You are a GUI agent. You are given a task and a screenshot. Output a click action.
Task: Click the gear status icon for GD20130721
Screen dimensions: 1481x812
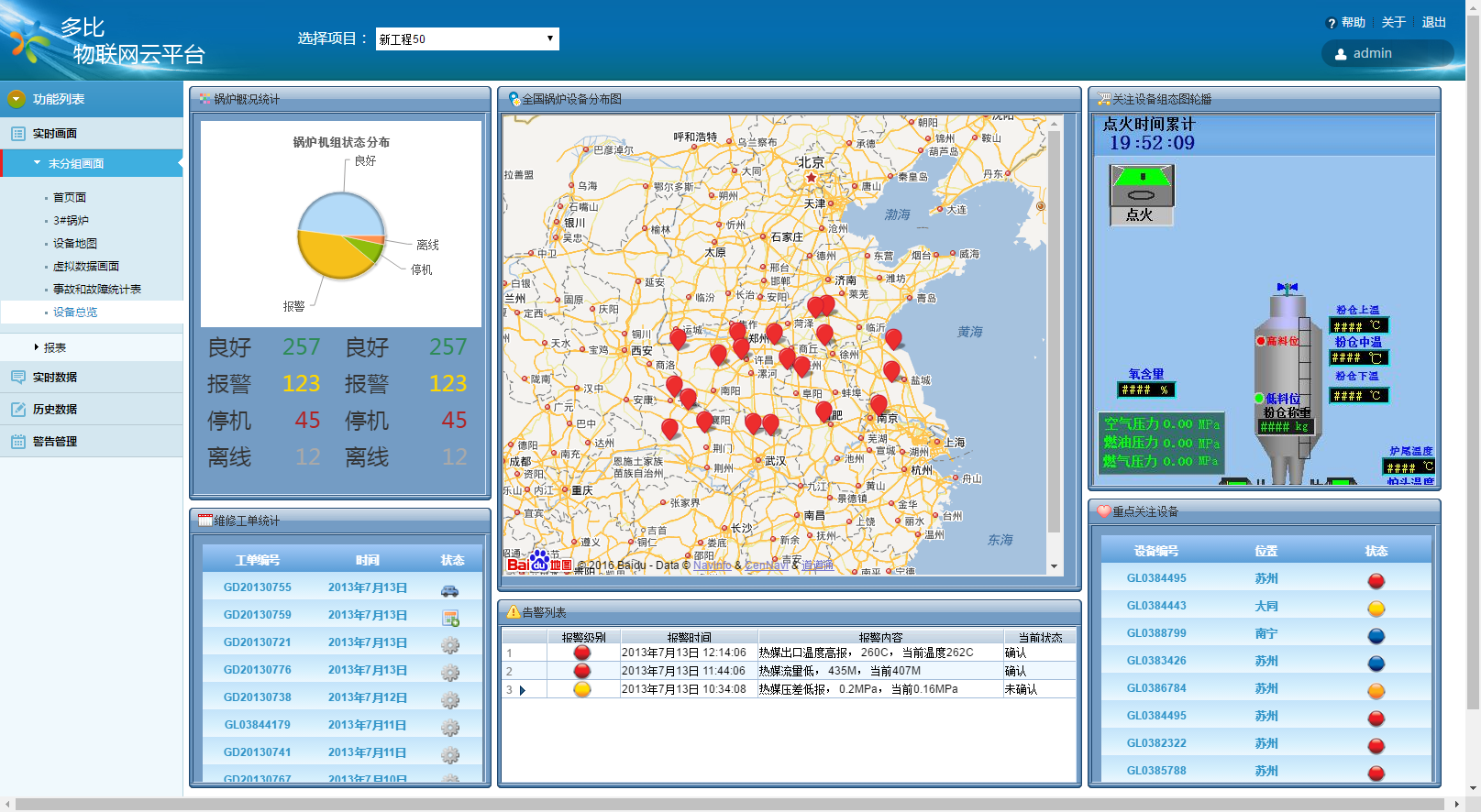[449, 645]
